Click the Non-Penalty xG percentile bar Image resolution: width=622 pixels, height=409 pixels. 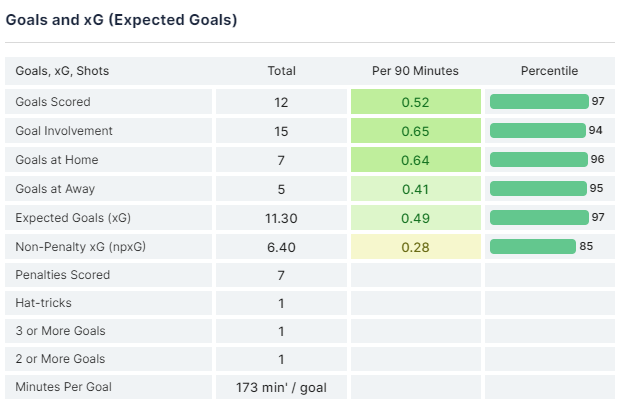click(532, 246)
